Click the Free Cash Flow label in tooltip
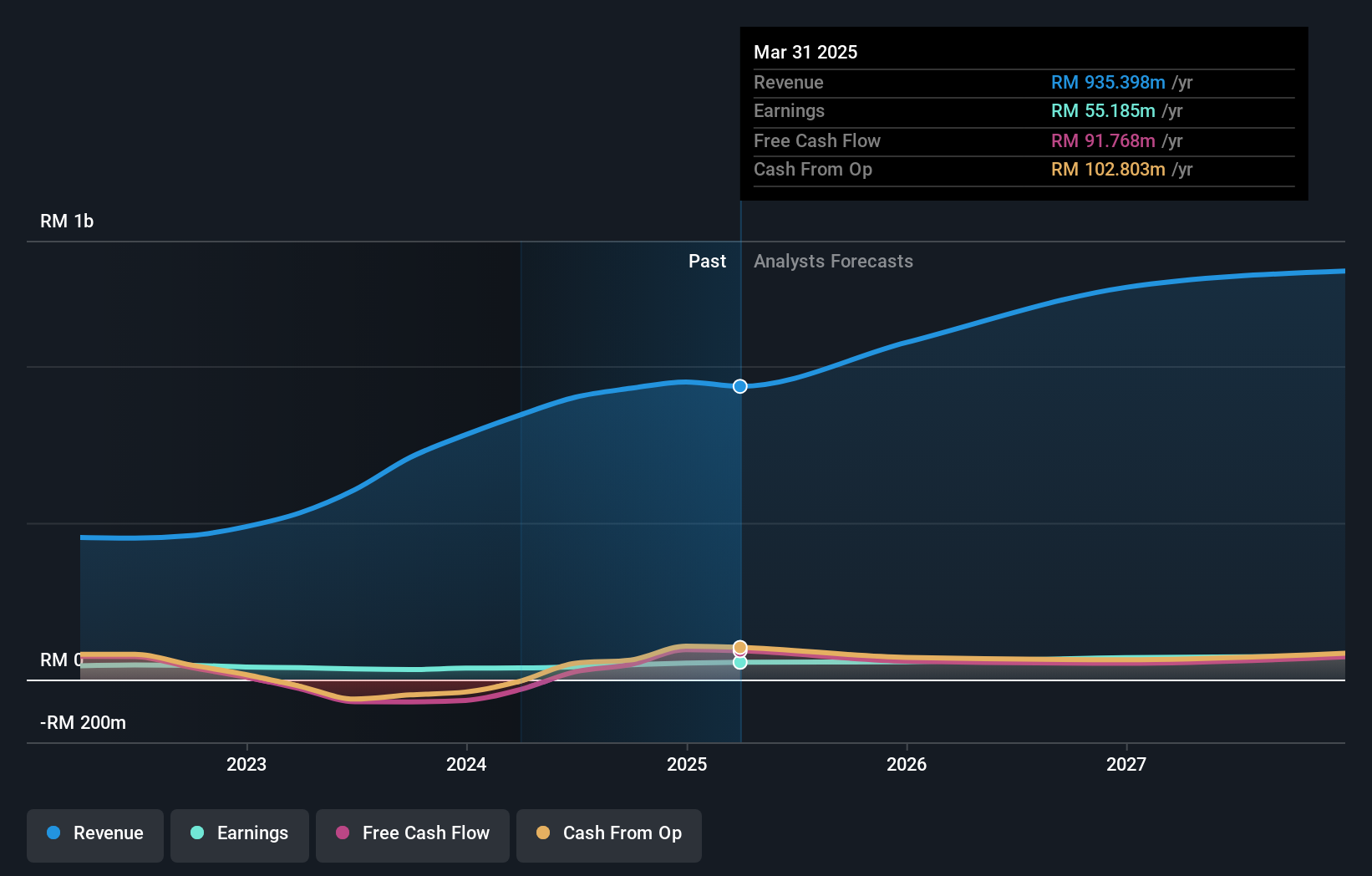 point(817,140)
